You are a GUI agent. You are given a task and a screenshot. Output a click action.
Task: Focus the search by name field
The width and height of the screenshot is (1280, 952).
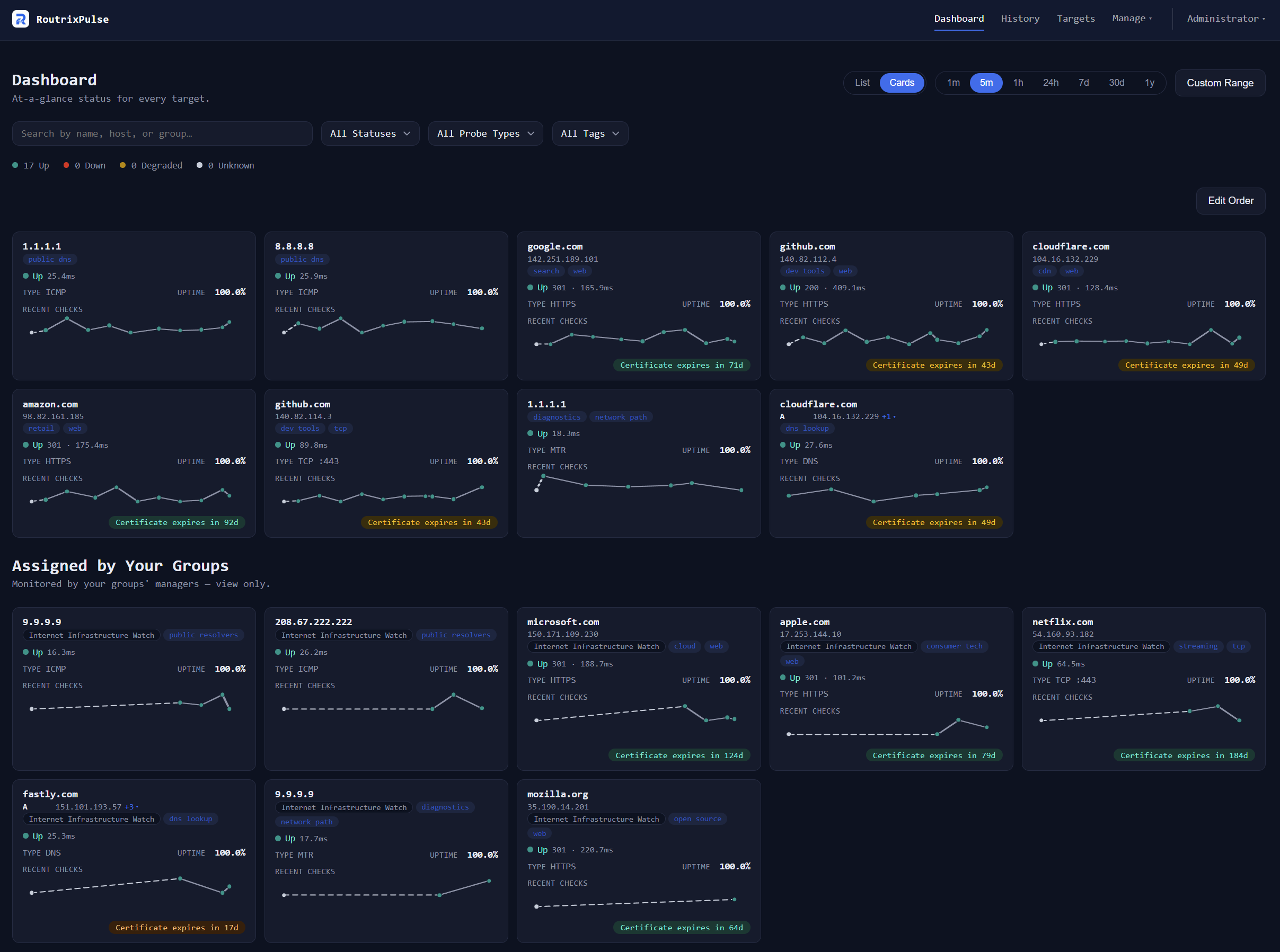(162, 134)
